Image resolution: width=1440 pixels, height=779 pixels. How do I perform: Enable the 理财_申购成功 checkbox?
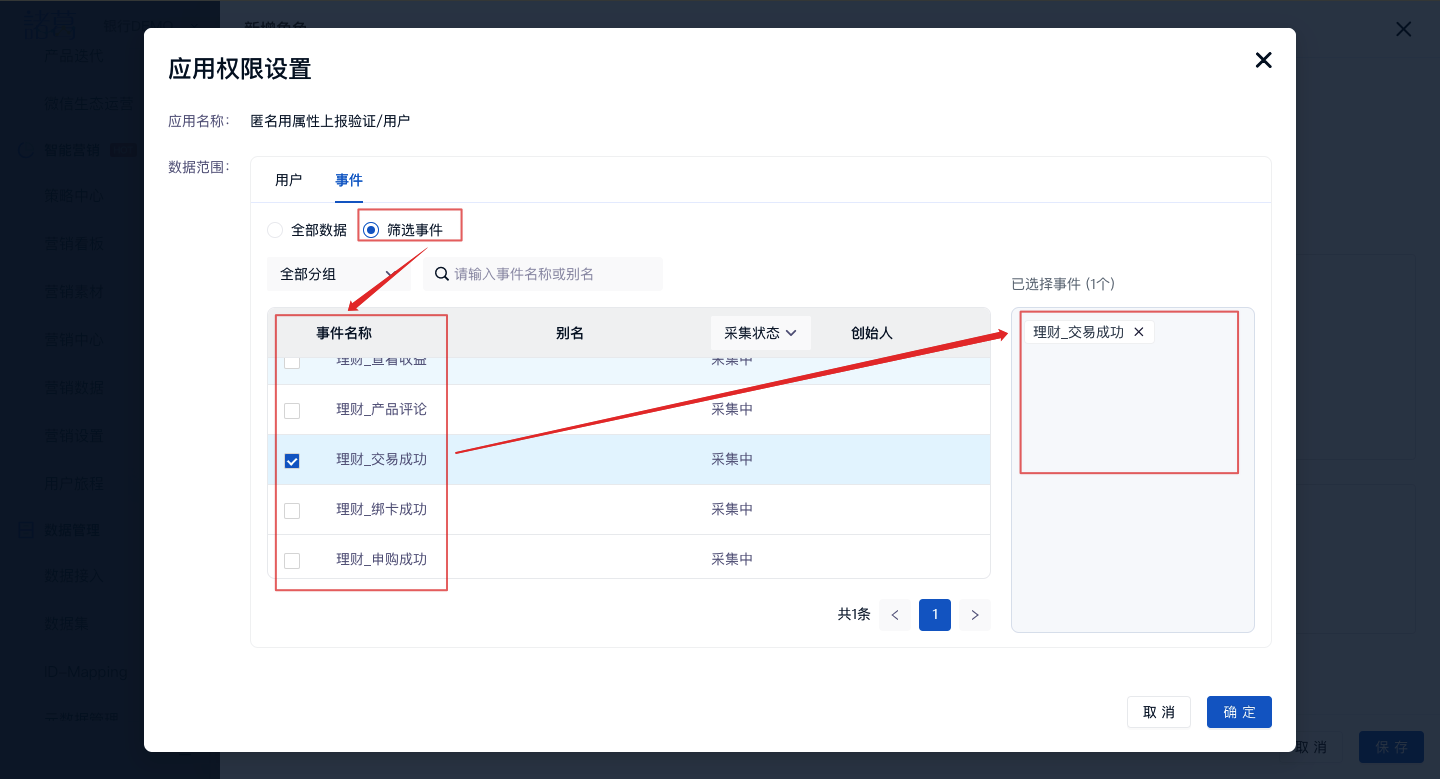tap(292, 560)
